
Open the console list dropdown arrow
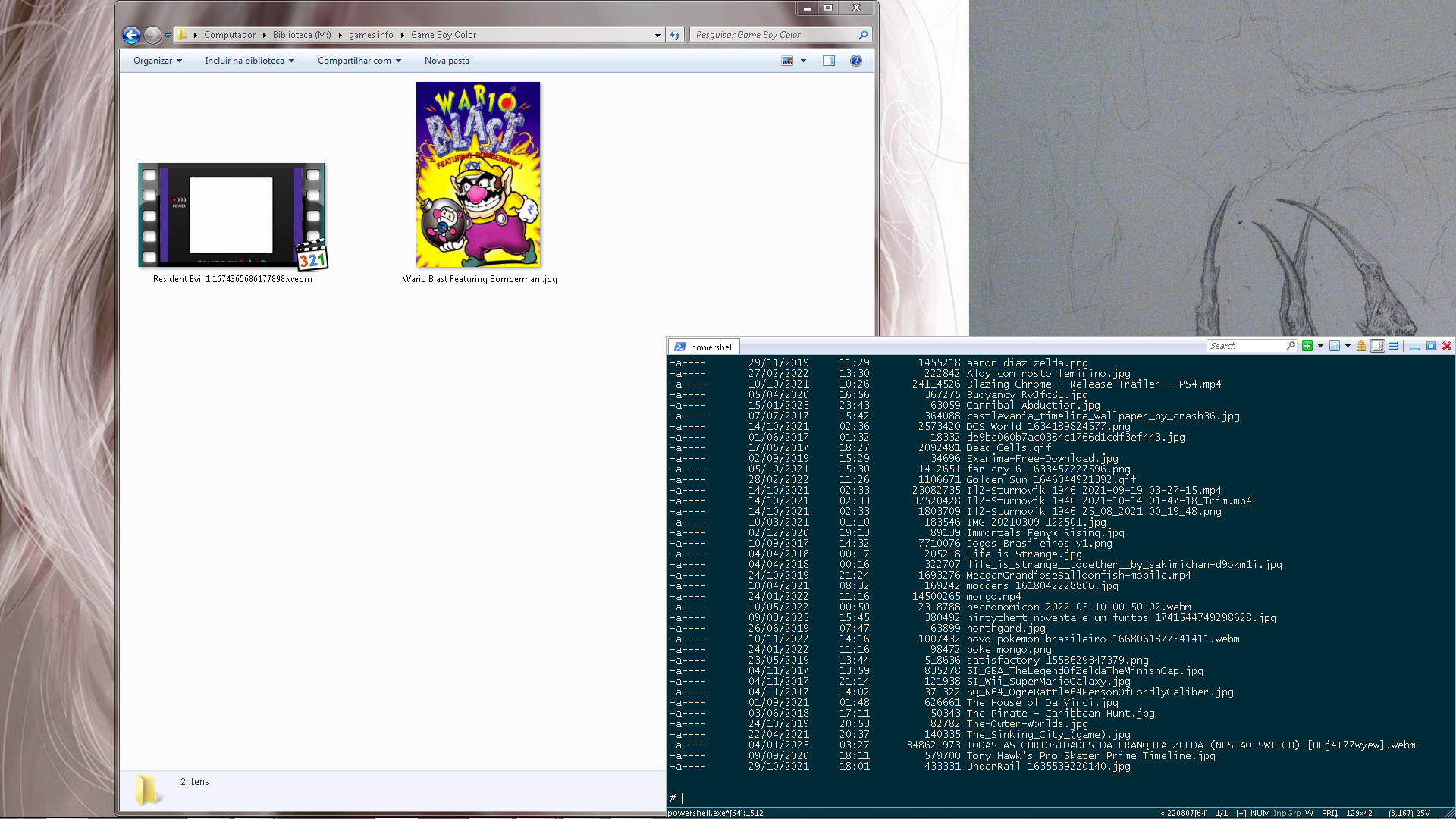1348,346
